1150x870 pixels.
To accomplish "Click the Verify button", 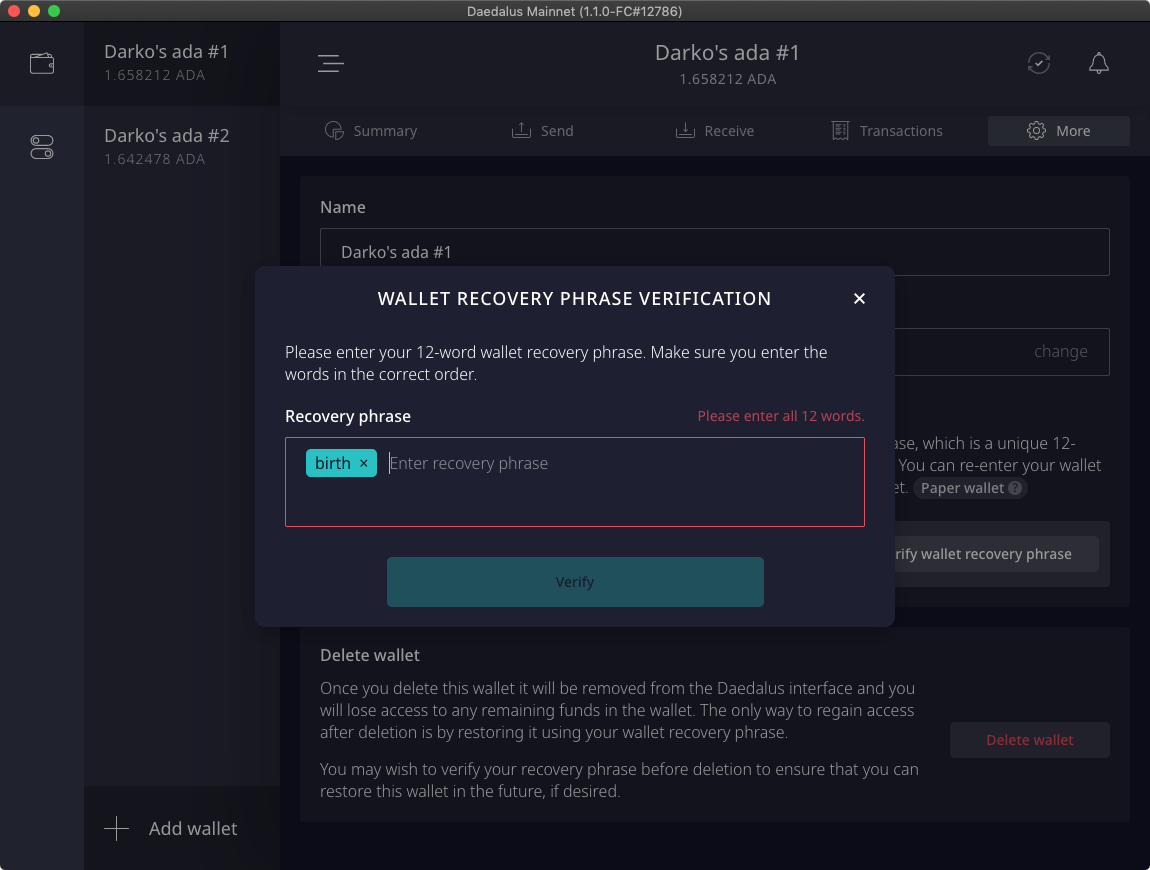I will pyautogui.click(x=575, y=582).
